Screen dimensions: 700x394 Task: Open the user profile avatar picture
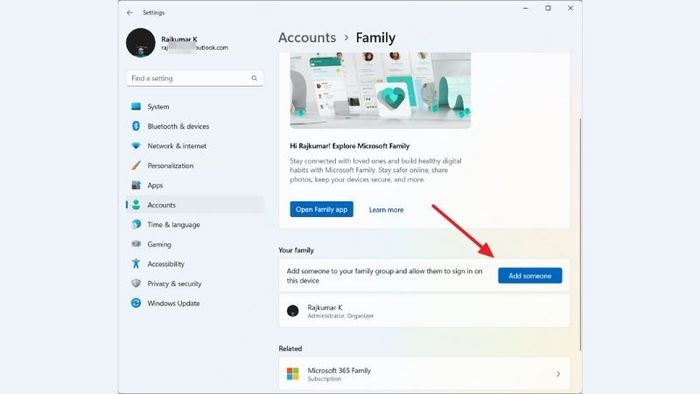[x=141, y=43]
